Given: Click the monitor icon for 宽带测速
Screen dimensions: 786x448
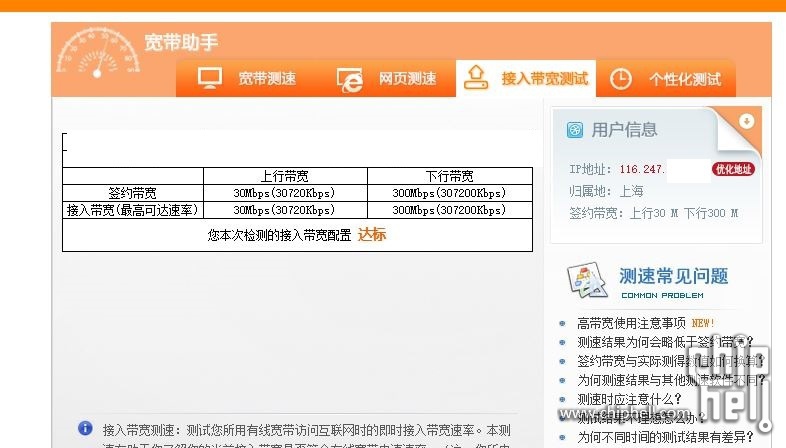Looking at the screenshot, I should coord(210,79).
